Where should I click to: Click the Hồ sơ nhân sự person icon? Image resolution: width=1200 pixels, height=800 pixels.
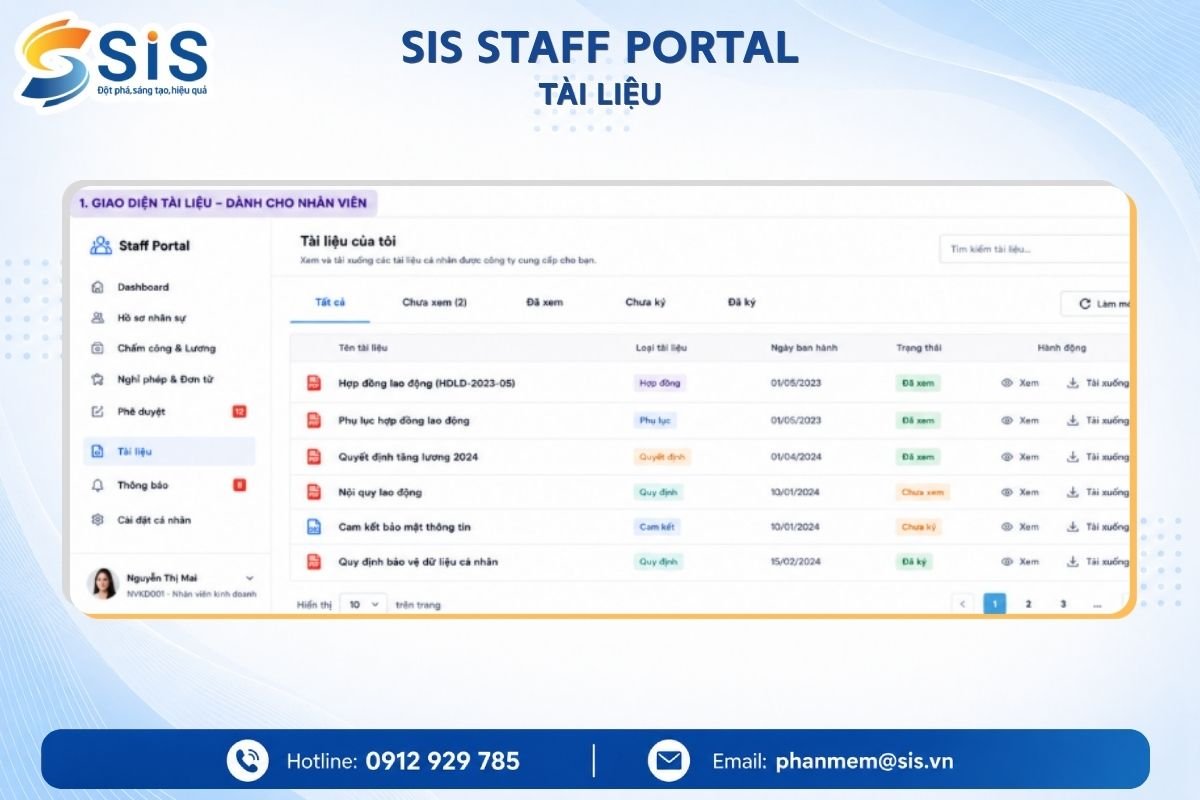(x=98, y=318)
